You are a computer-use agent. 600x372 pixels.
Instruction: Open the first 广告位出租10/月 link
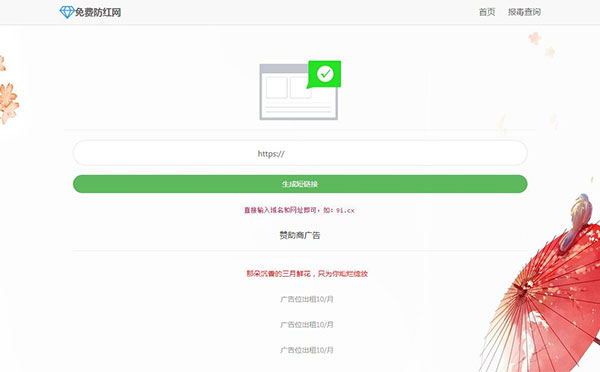tap(307, 299)
